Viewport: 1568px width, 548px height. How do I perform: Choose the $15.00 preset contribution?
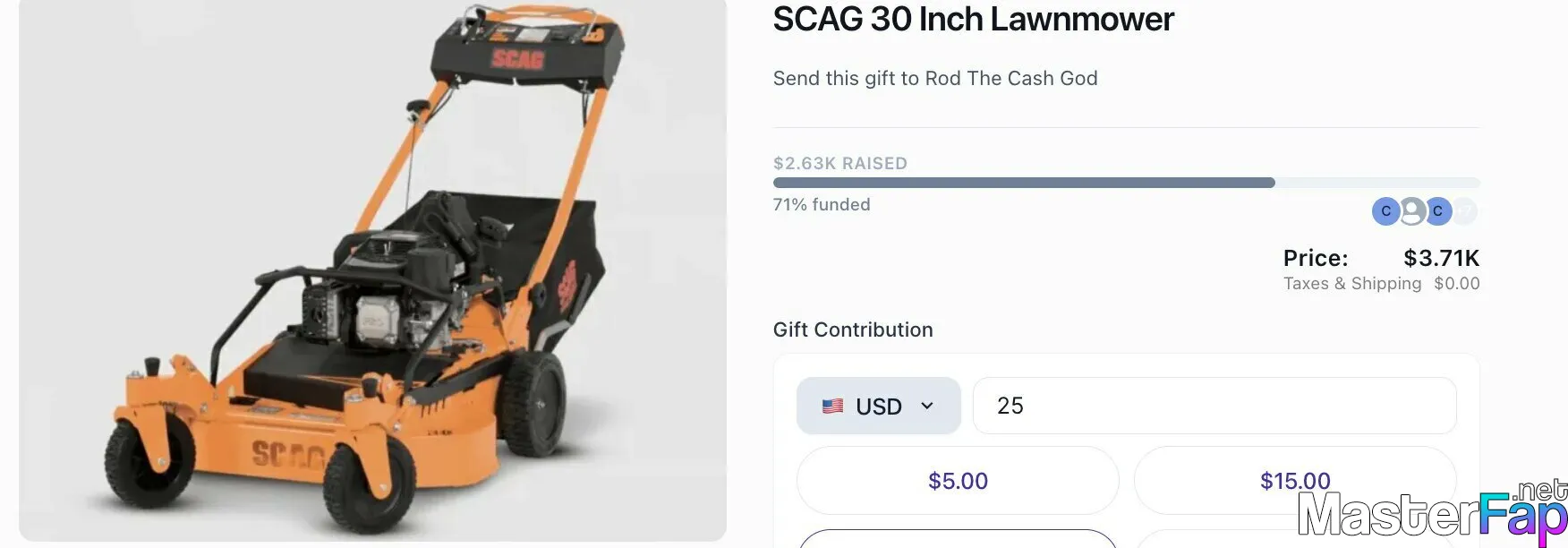tap(1295, 481)
